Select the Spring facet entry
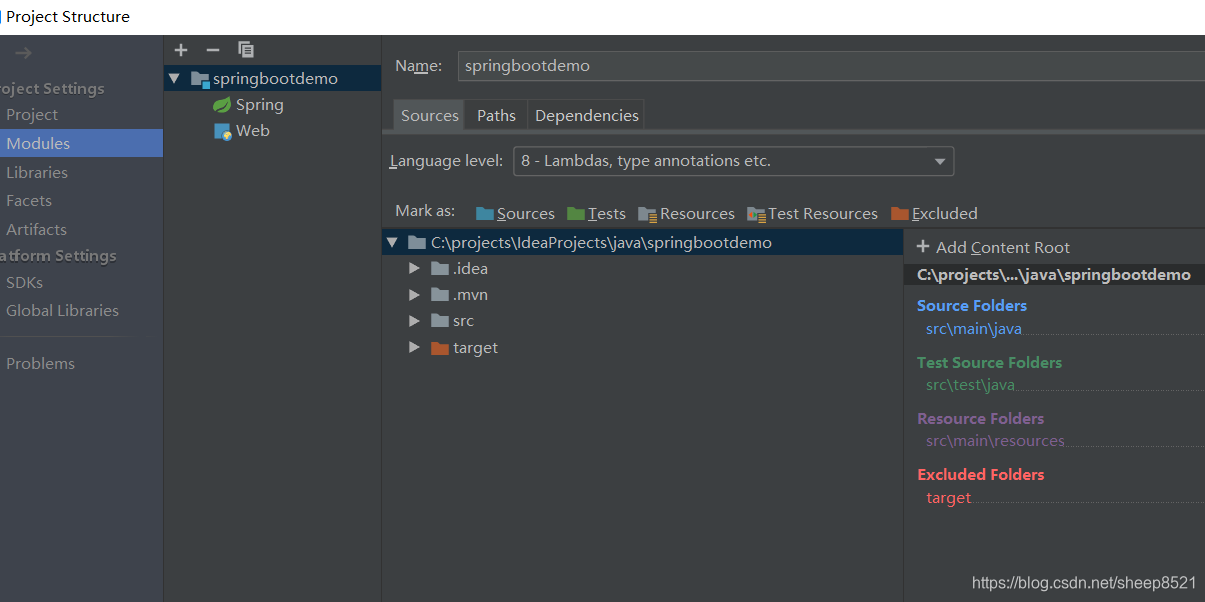This screenshot has height=602, width=1205. 260,105
